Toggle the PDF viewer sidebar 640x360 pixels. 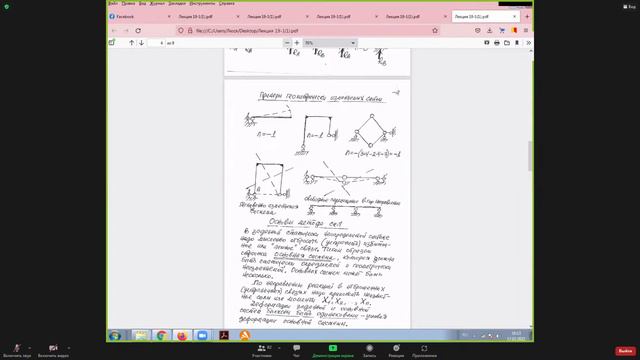(112, 42)
